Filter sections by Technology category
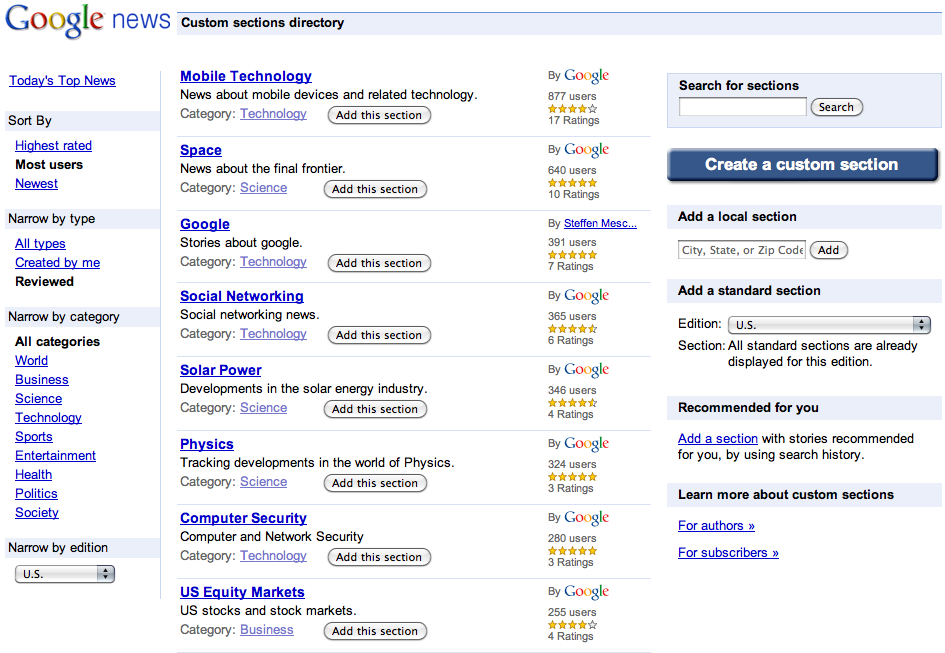The width and height of the screenshot is (945, 653). coord(48,417)
